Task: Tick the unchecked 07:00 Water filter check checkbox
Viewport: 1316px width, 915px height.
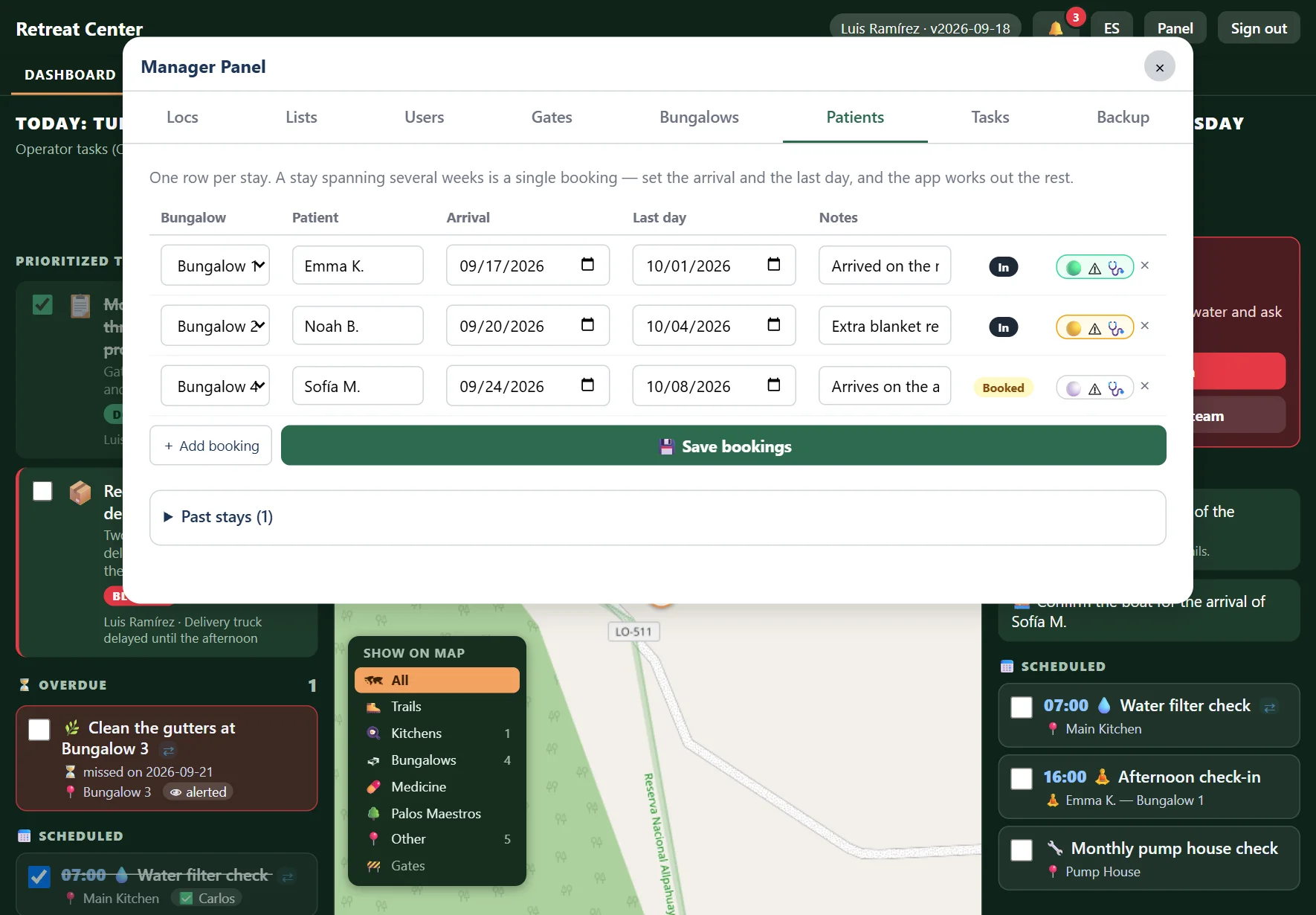Action: [1022, 707]
